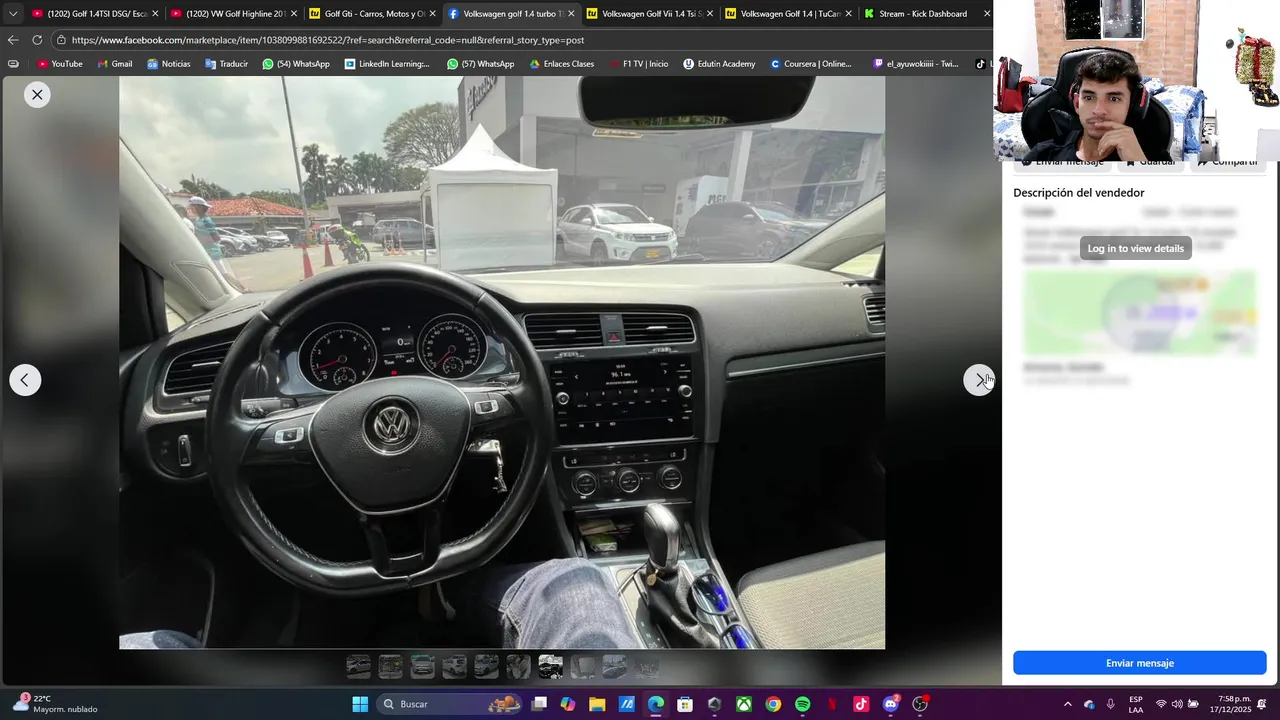View site information icon in address bar
Viewport: 1280px width, 720px height.
click(61, 40)
